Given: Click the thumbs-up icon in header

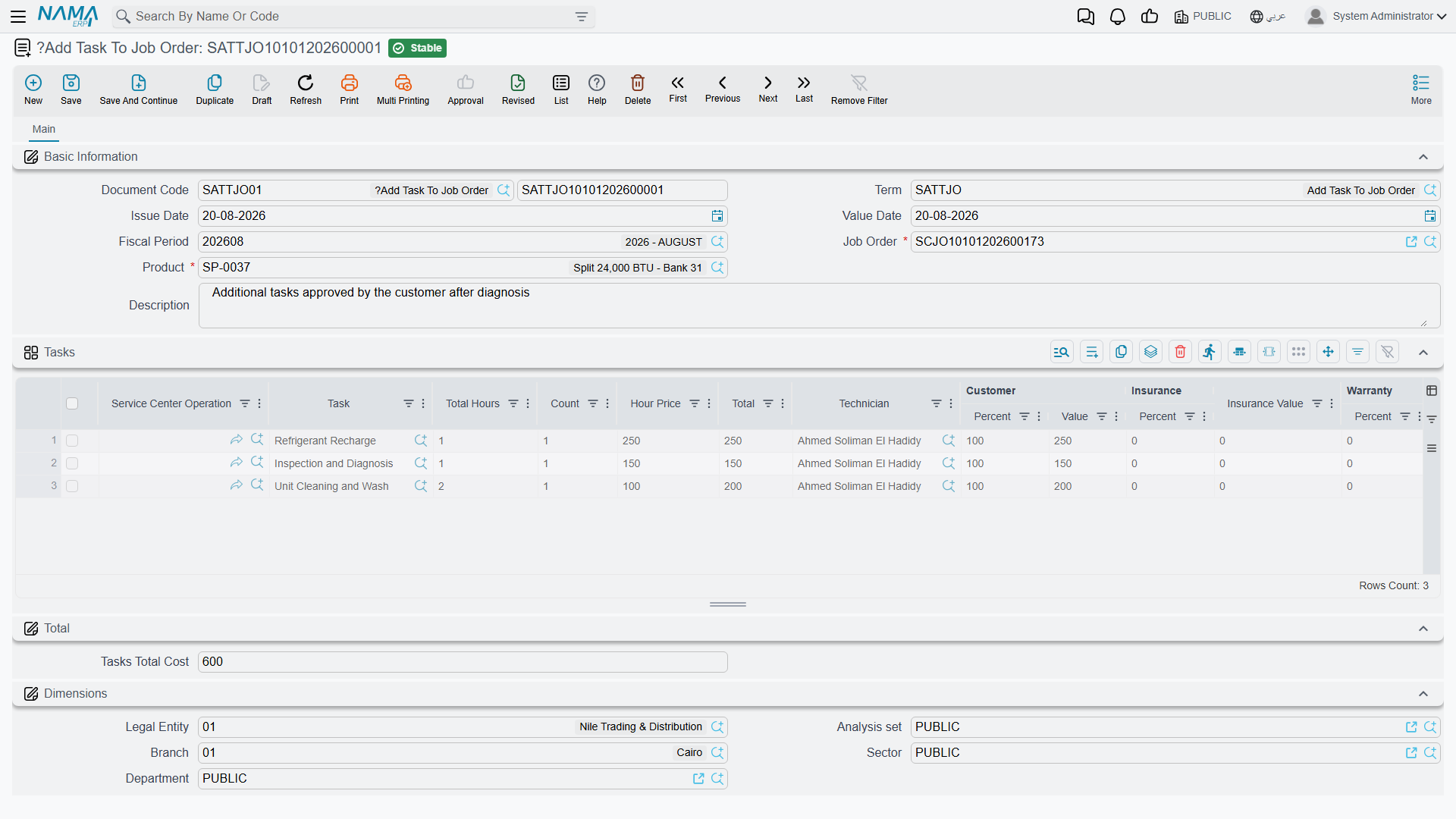Looking at the screenshot, I should point(1150,17).
